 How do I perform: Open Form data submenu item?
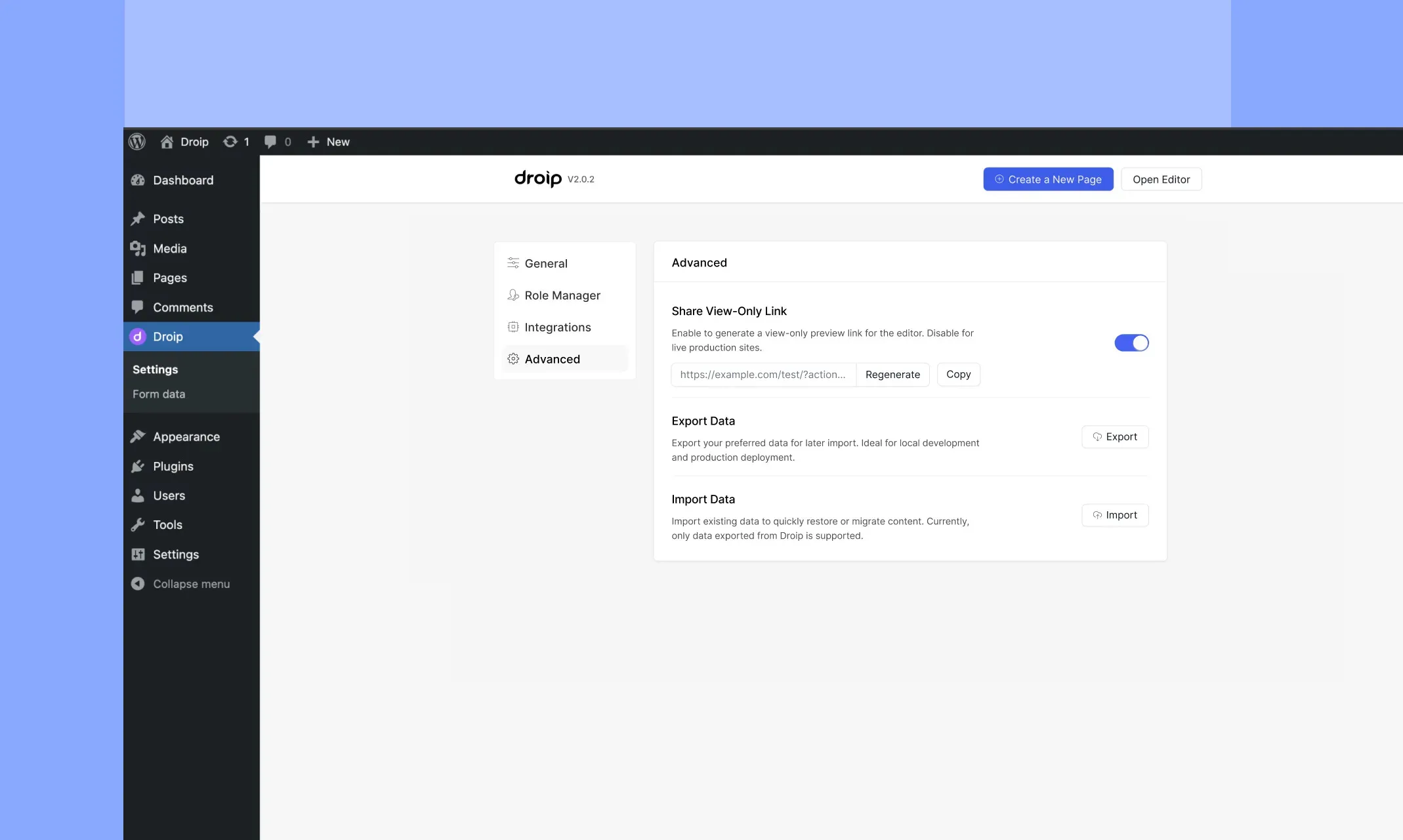pos(159,394)
